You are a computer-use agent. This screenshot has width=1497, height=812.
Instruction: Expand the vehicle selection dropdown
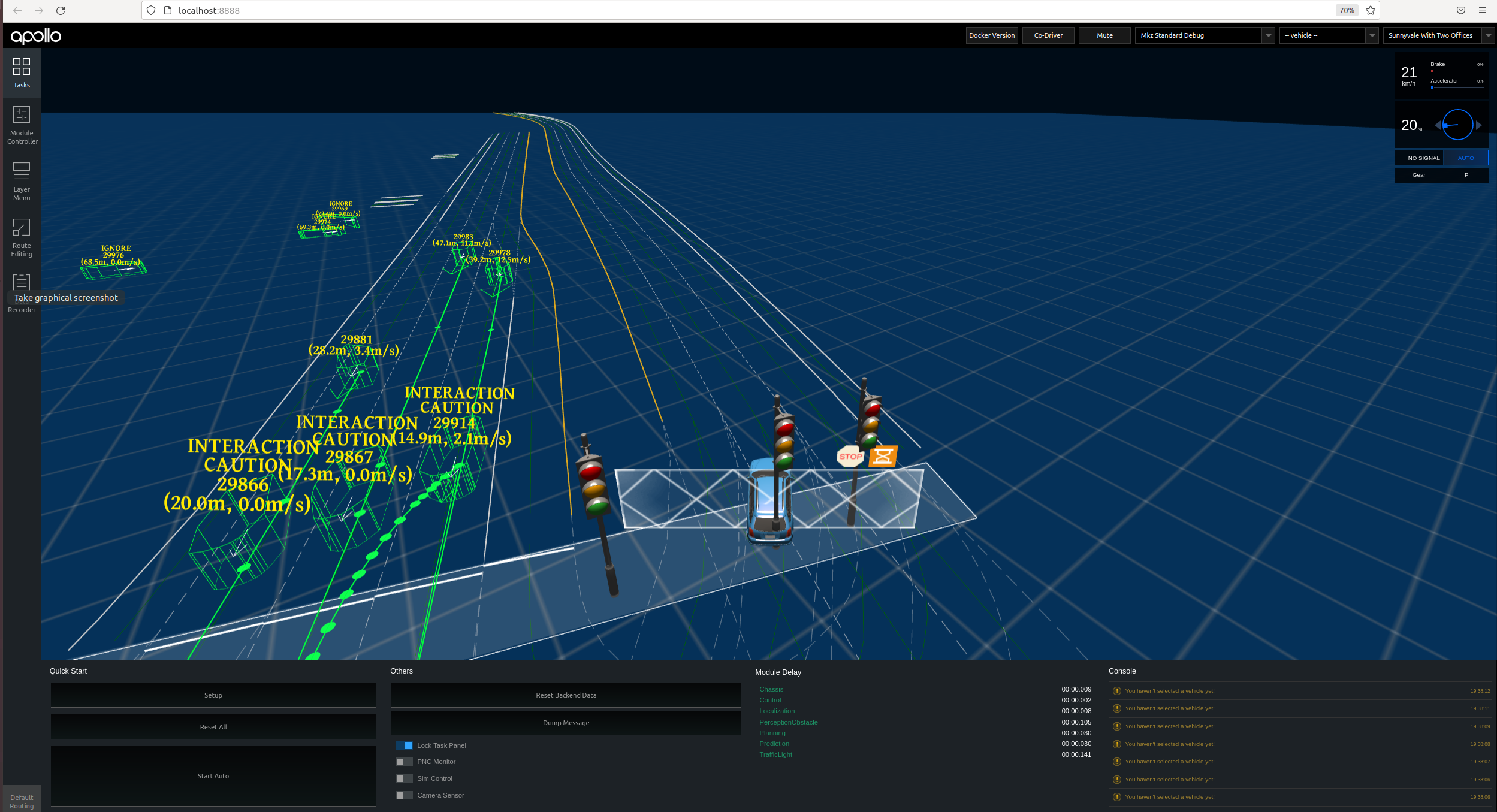pyautogui.click(x=1328, y=35)
